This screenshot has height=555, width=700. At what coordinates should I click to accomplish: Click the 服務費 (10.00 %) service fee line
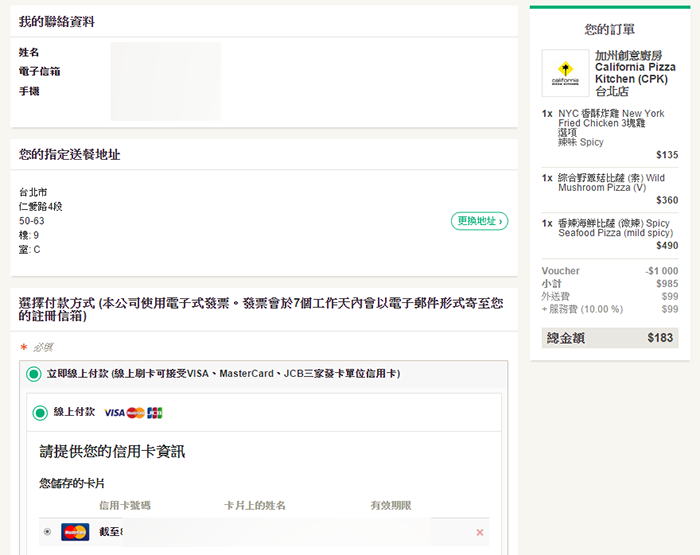coord(610,309)
